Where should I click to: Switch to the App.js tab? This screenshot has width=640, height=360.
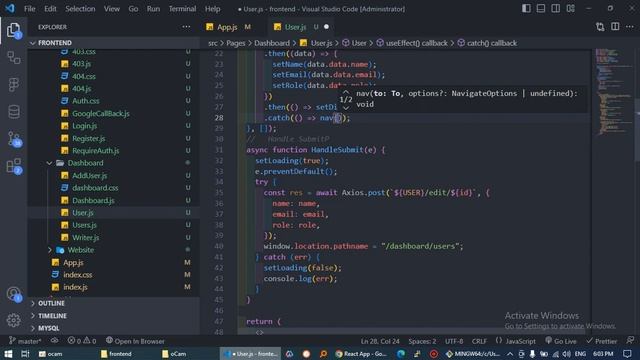click(227, 27)
